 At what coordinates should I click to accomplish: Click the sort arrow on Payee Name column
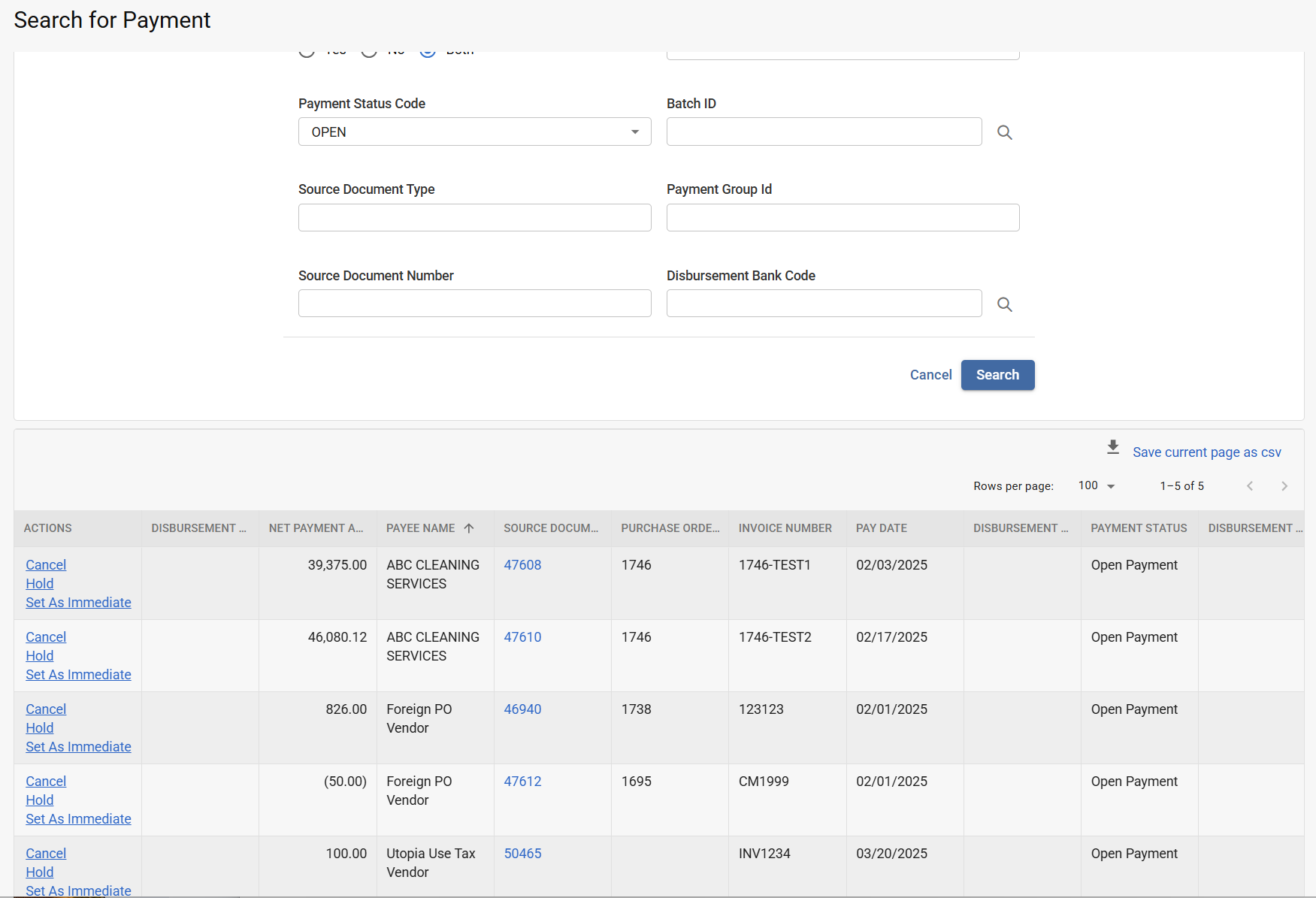469,528
